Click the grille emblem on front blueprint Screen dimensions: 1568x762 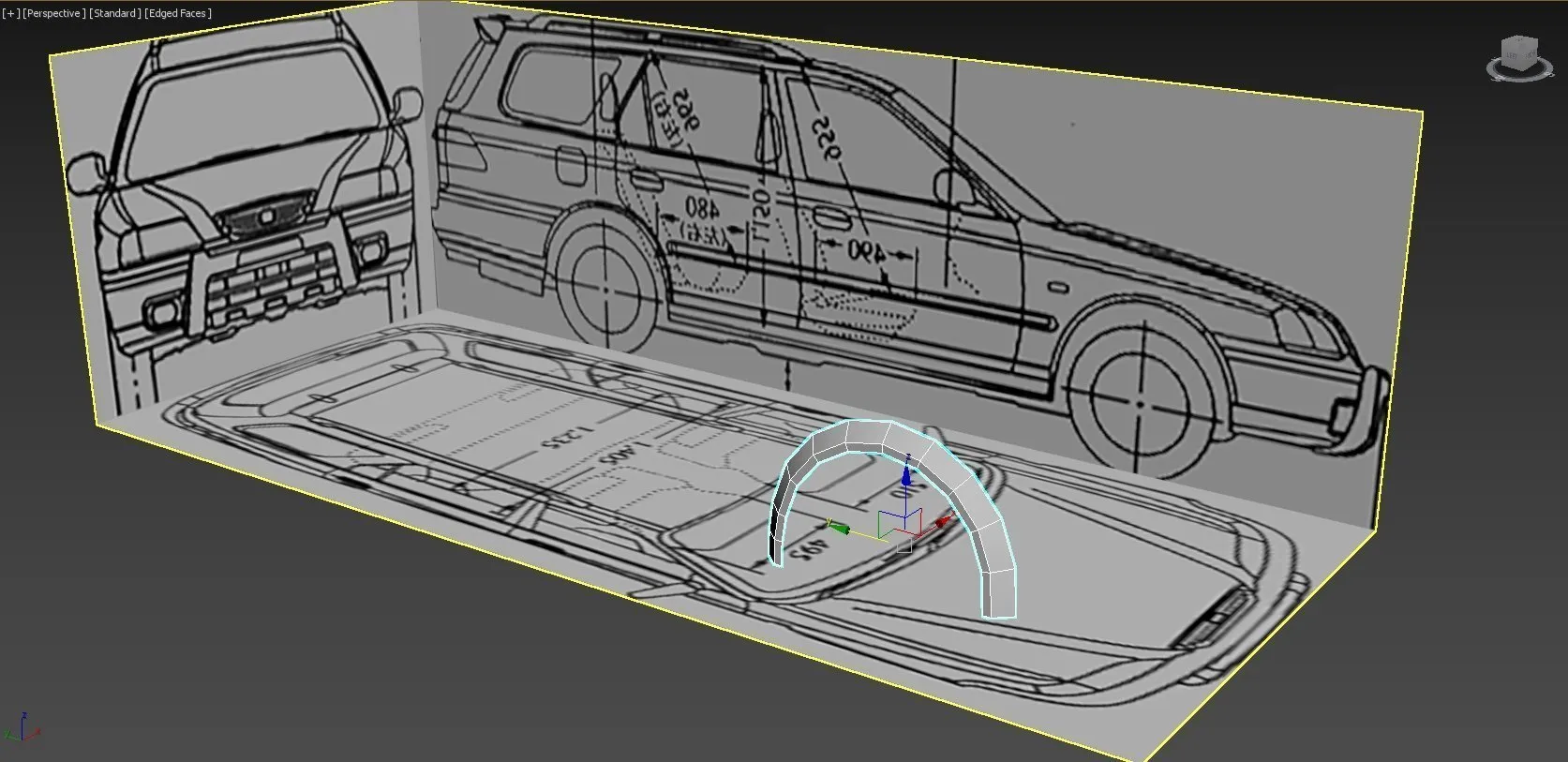point(265,217)
